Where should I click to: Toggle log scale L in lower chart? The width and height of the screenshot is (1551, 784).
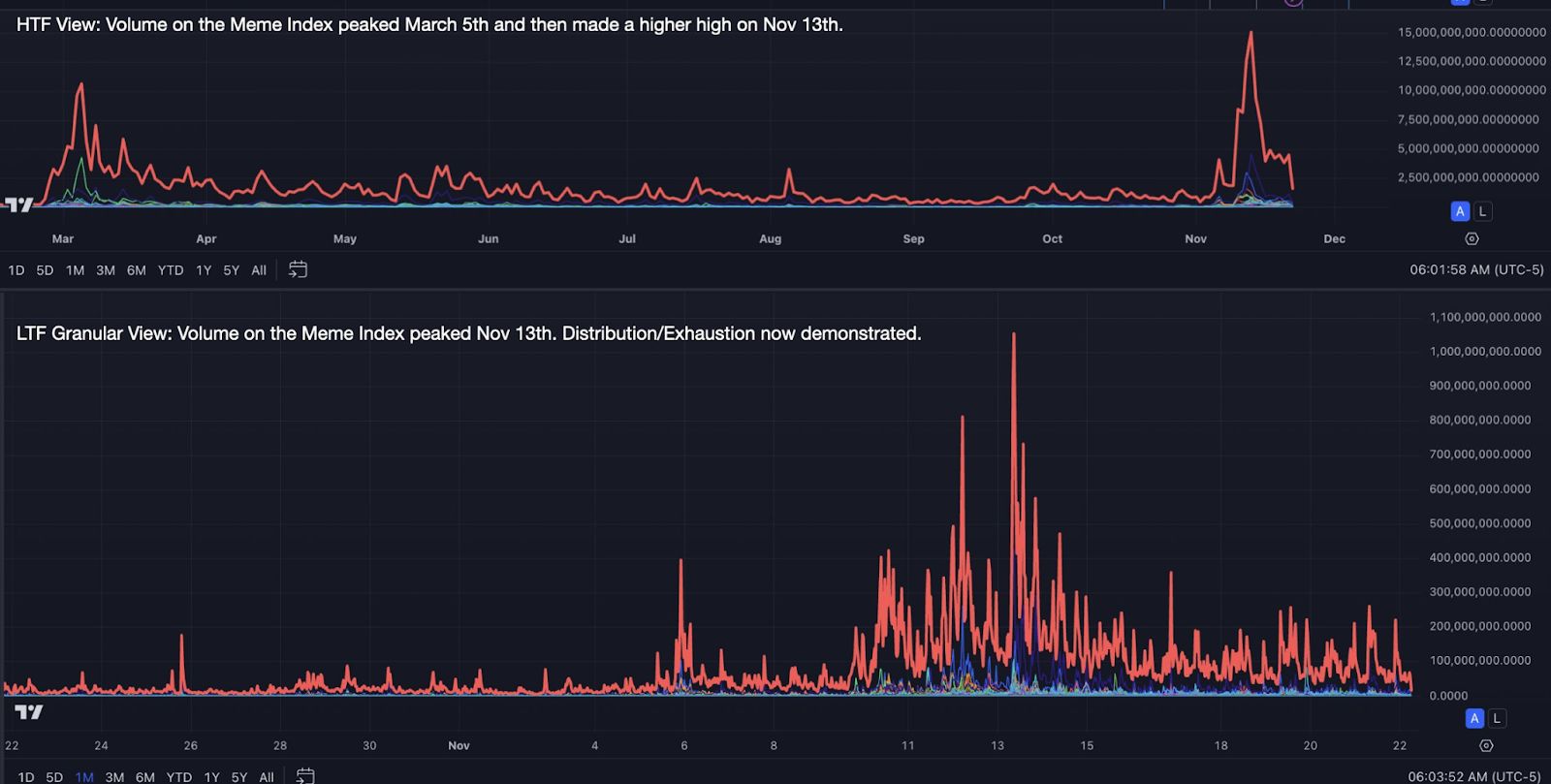(1497, 718)
